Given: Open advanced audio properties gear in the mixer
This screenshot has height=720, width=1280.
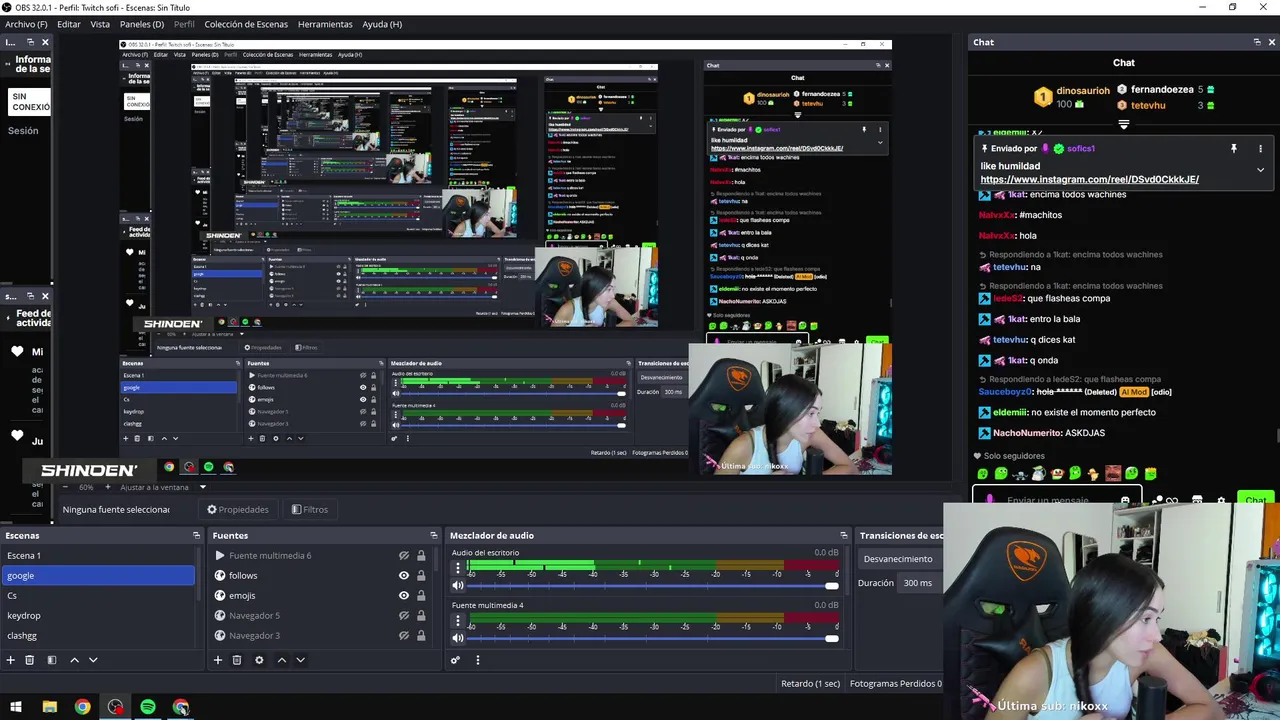Looking at the screenshot, I should 455,660.
